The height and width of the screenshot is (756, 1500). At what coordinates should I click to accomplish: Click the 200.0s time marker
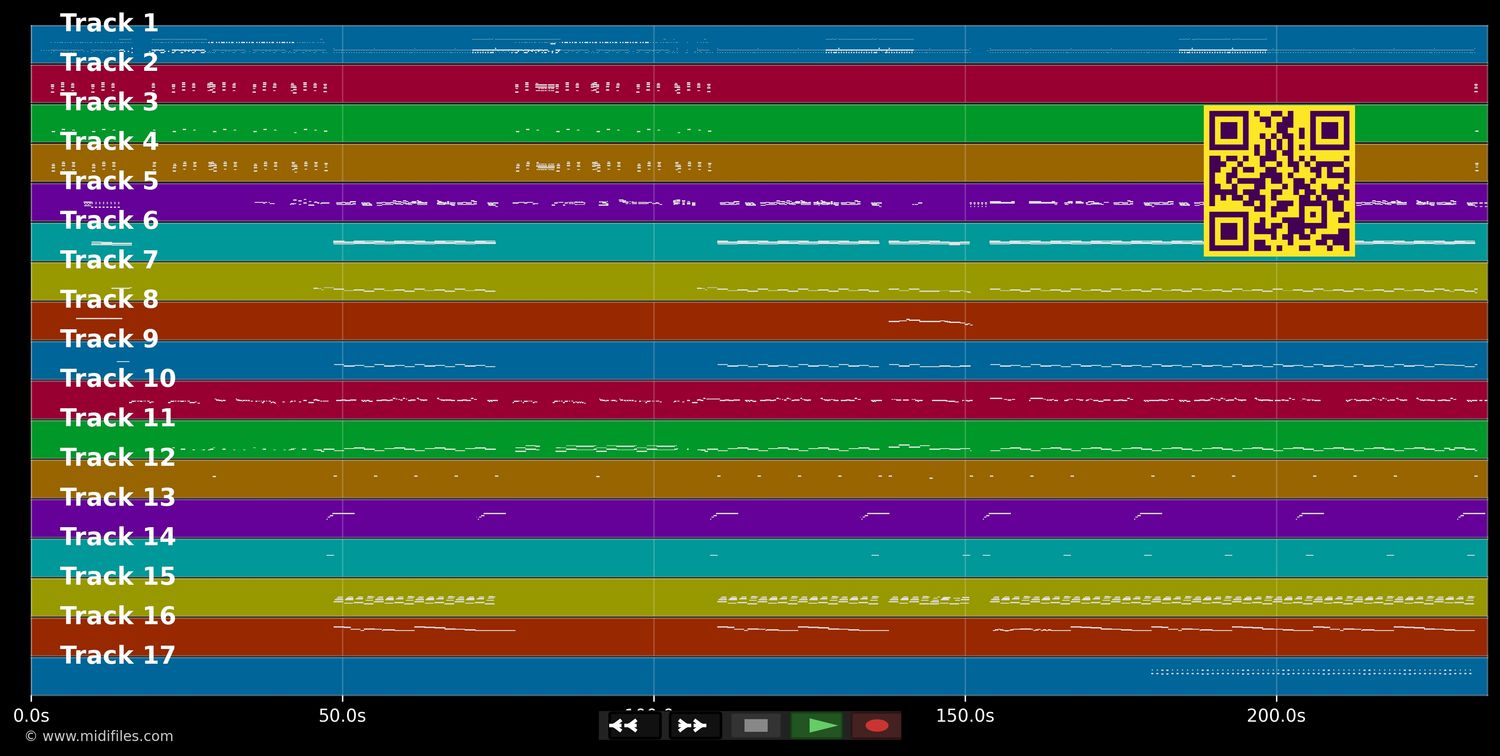(x=1276, y=716)
